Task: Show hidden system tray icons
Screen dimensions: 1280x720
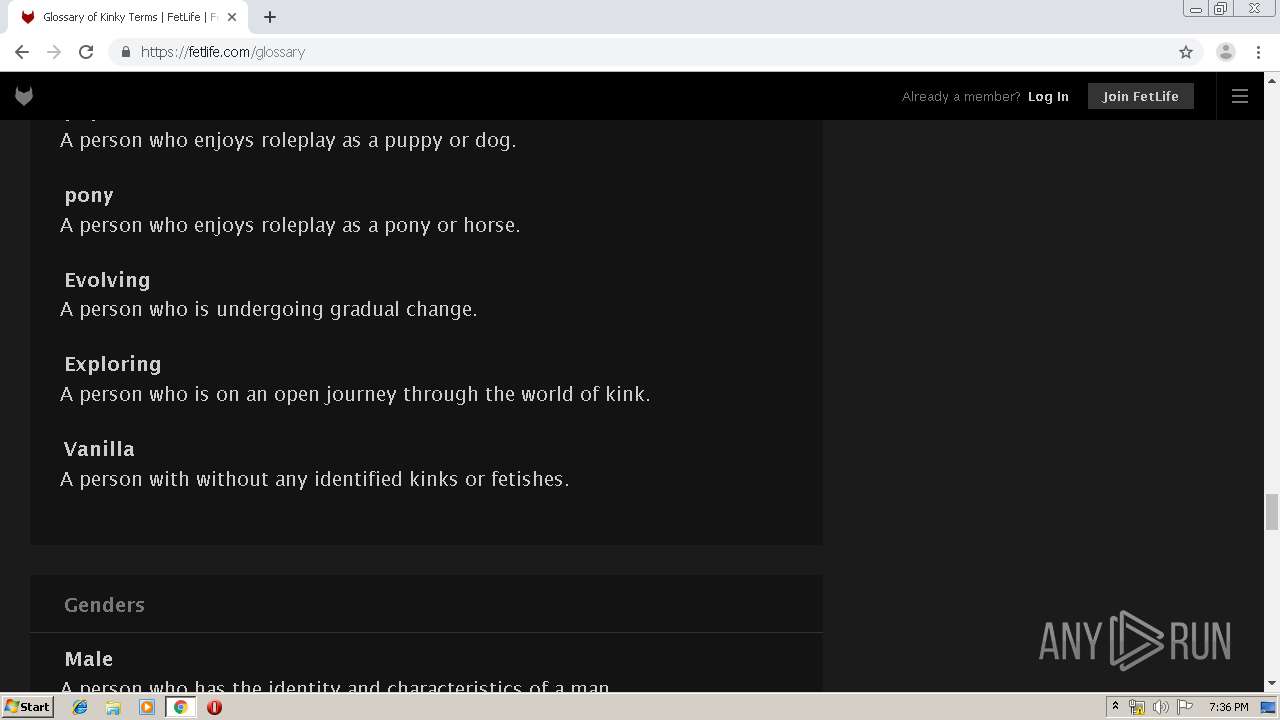Action: [x=1115, y=707]
